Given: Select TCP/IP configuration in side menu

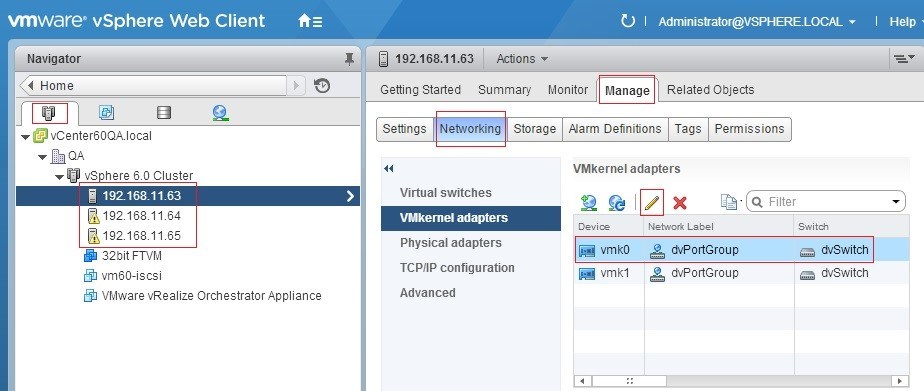Looking at the screenshot, I should [457, 267].
